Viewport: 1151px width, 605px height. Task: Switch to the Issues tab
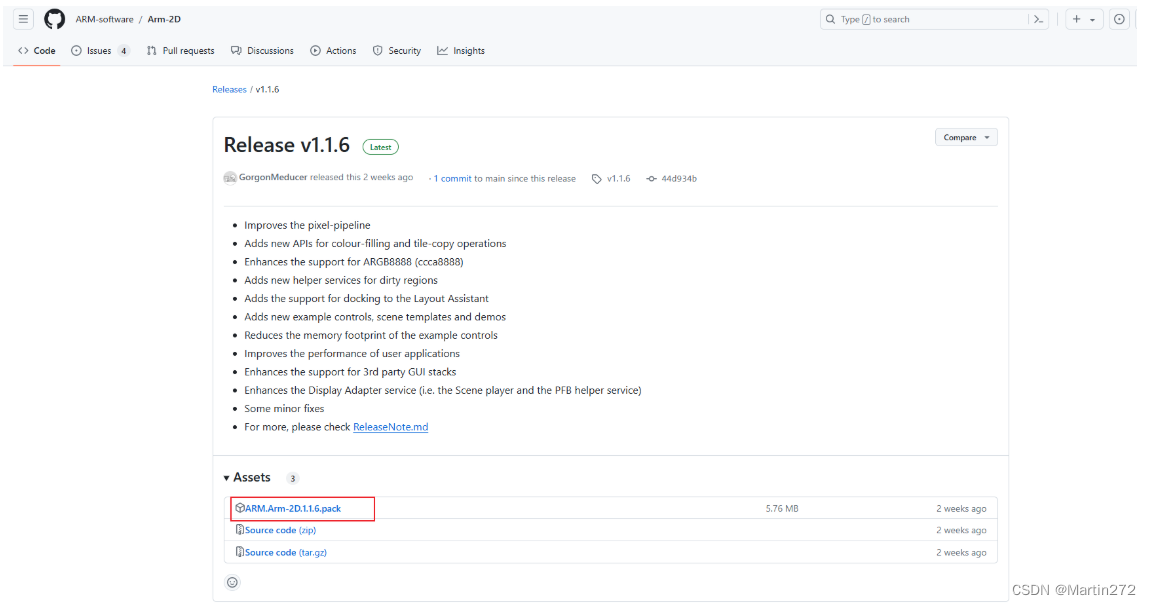(100, 51)
